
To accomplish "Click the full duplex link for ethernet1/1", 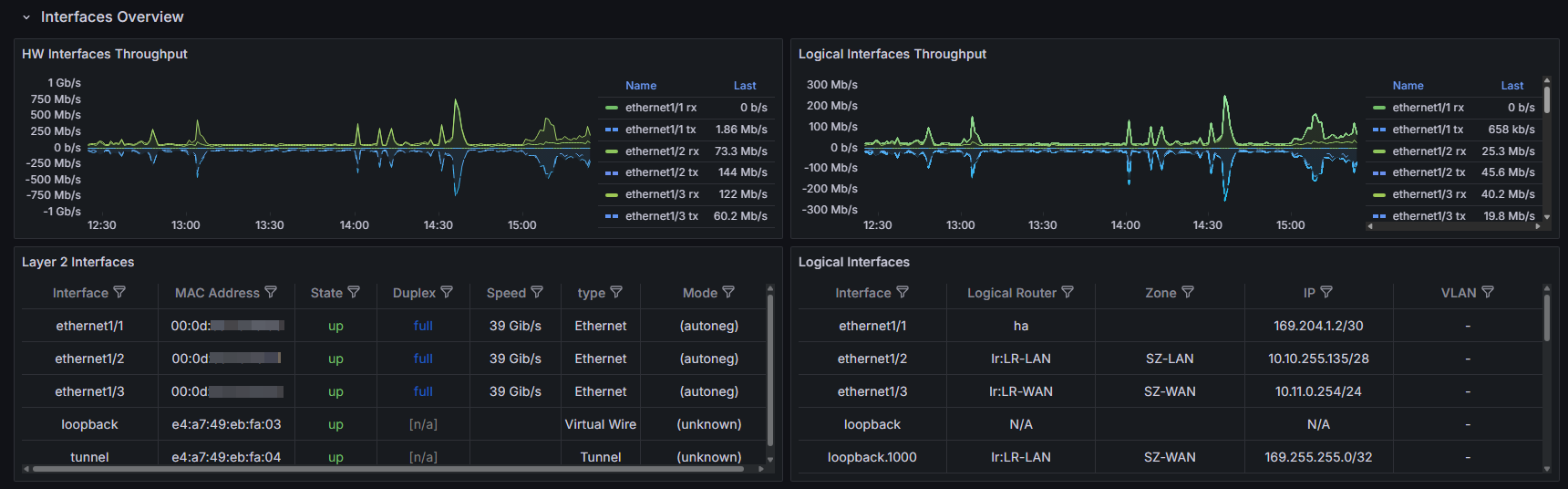I will click(x=423, y=326).
